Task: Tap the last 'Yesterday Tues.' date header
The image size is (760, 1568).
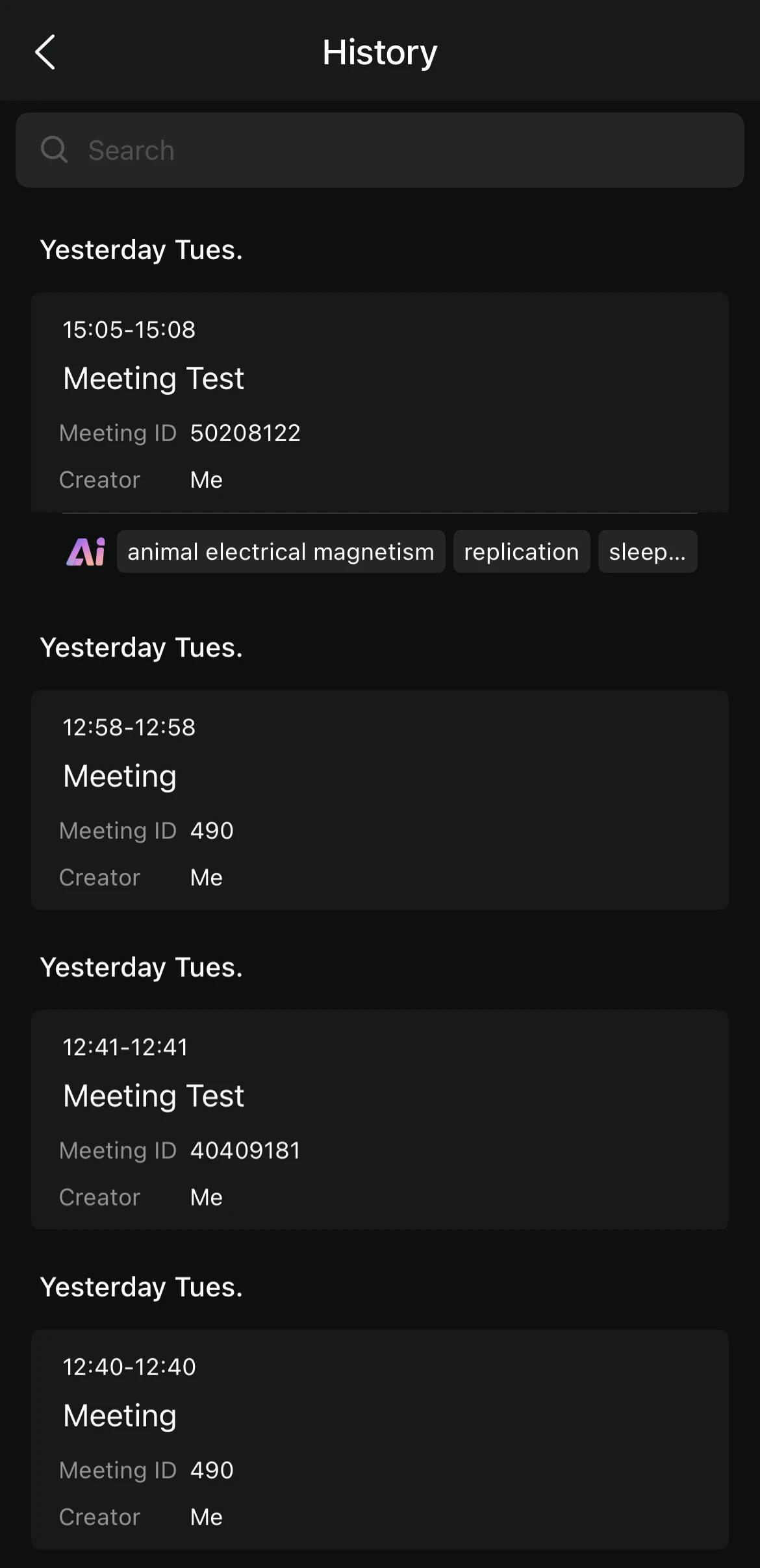Action: tap(142, 1287)
